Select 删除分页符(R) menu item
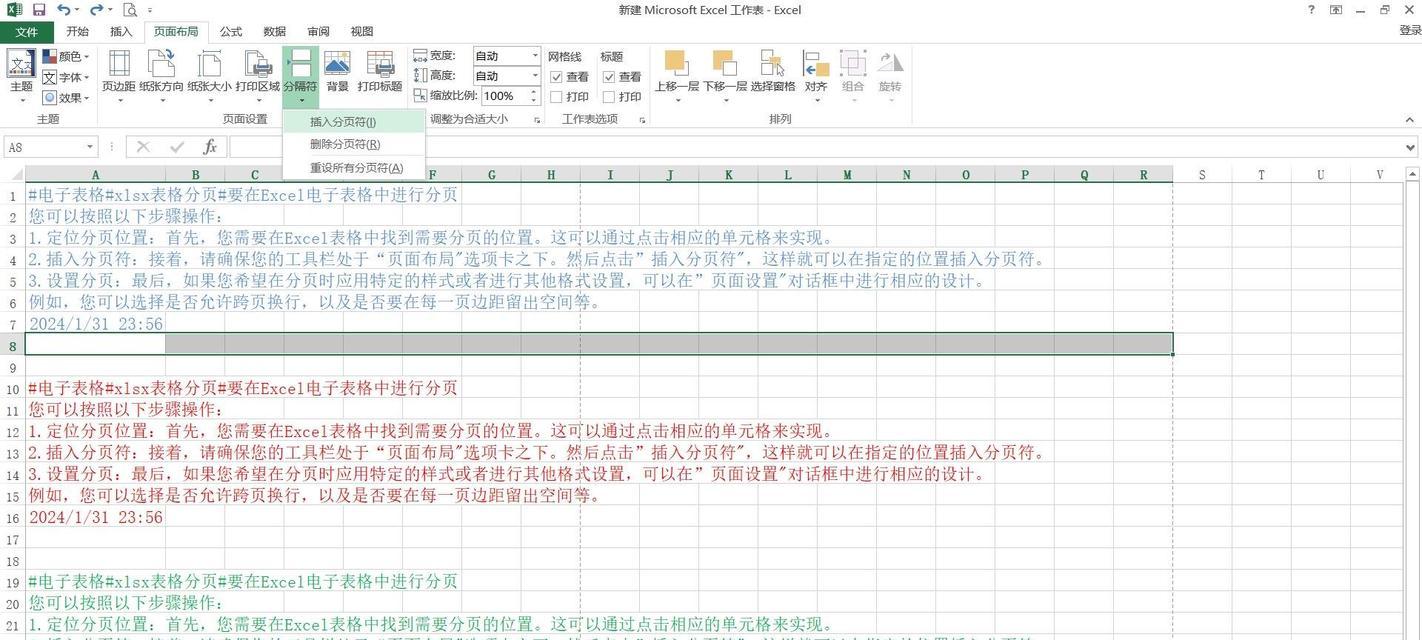 click(x=355, y=145)
